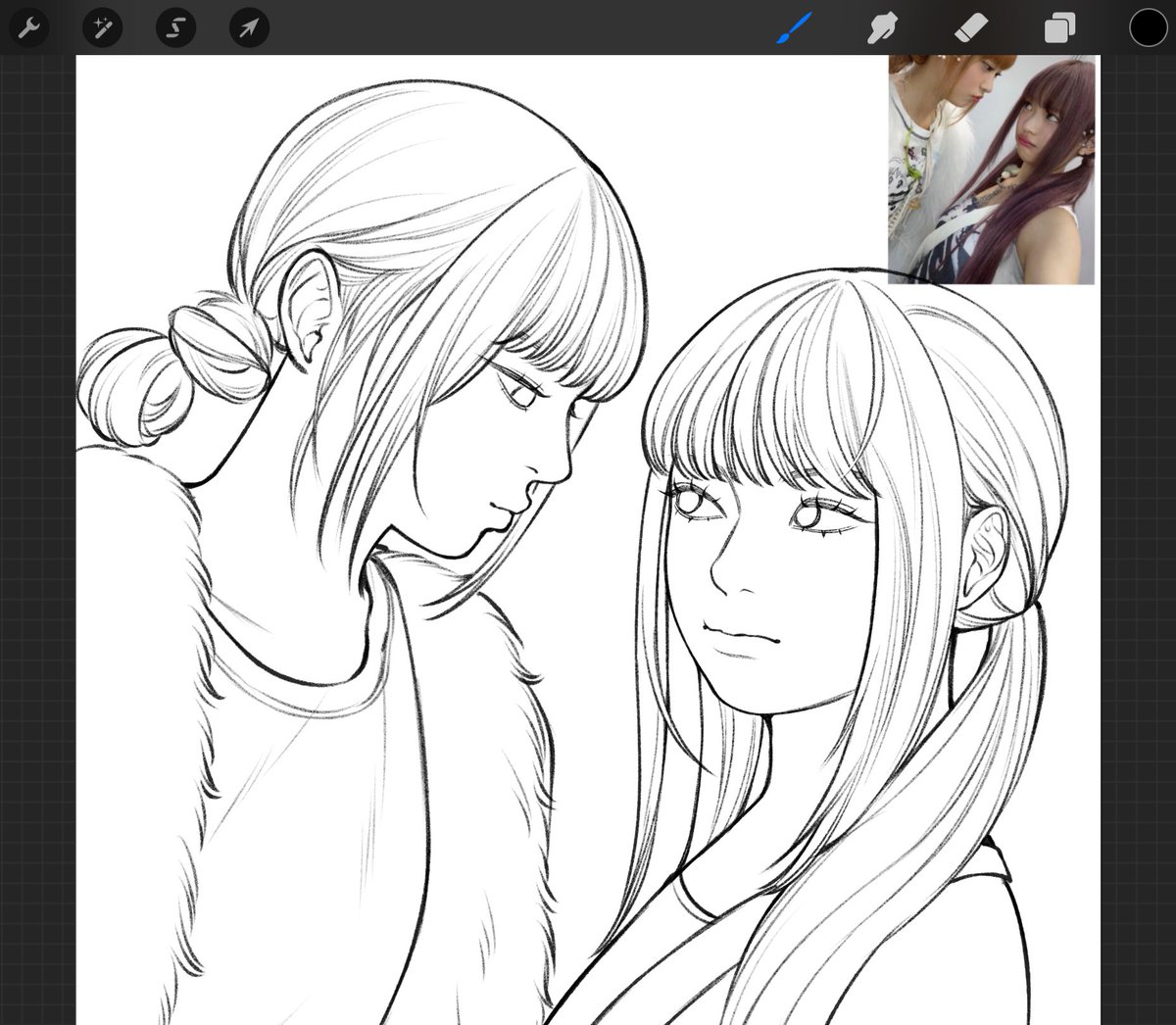Tap the reference photo thumbnail
The image size is (1176, 1025).
coord(991,170)
